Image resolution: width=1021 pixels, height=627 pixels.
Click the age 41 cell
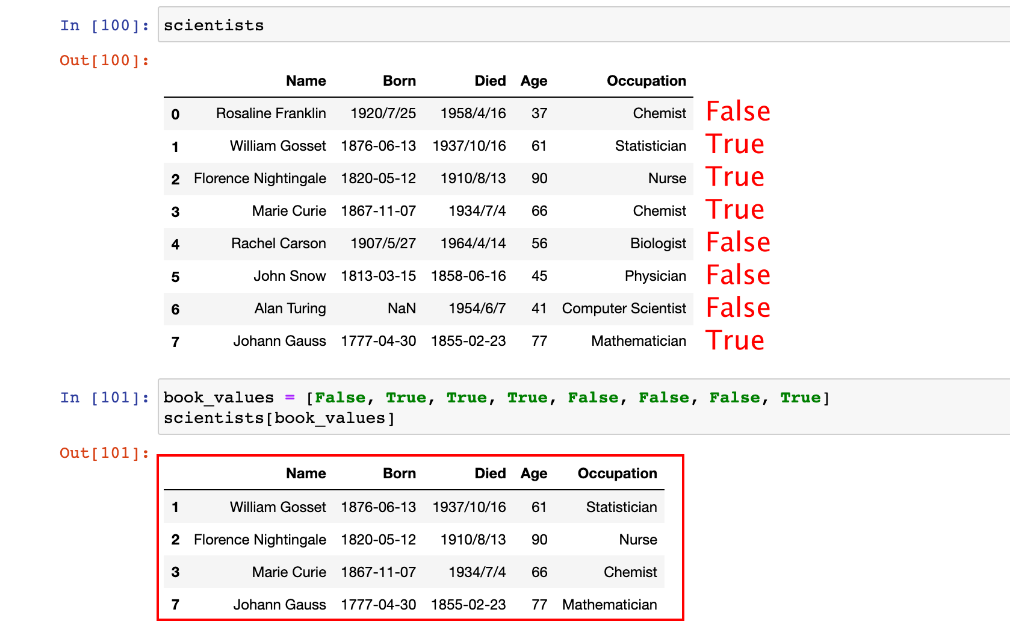(x=539, y=309)
